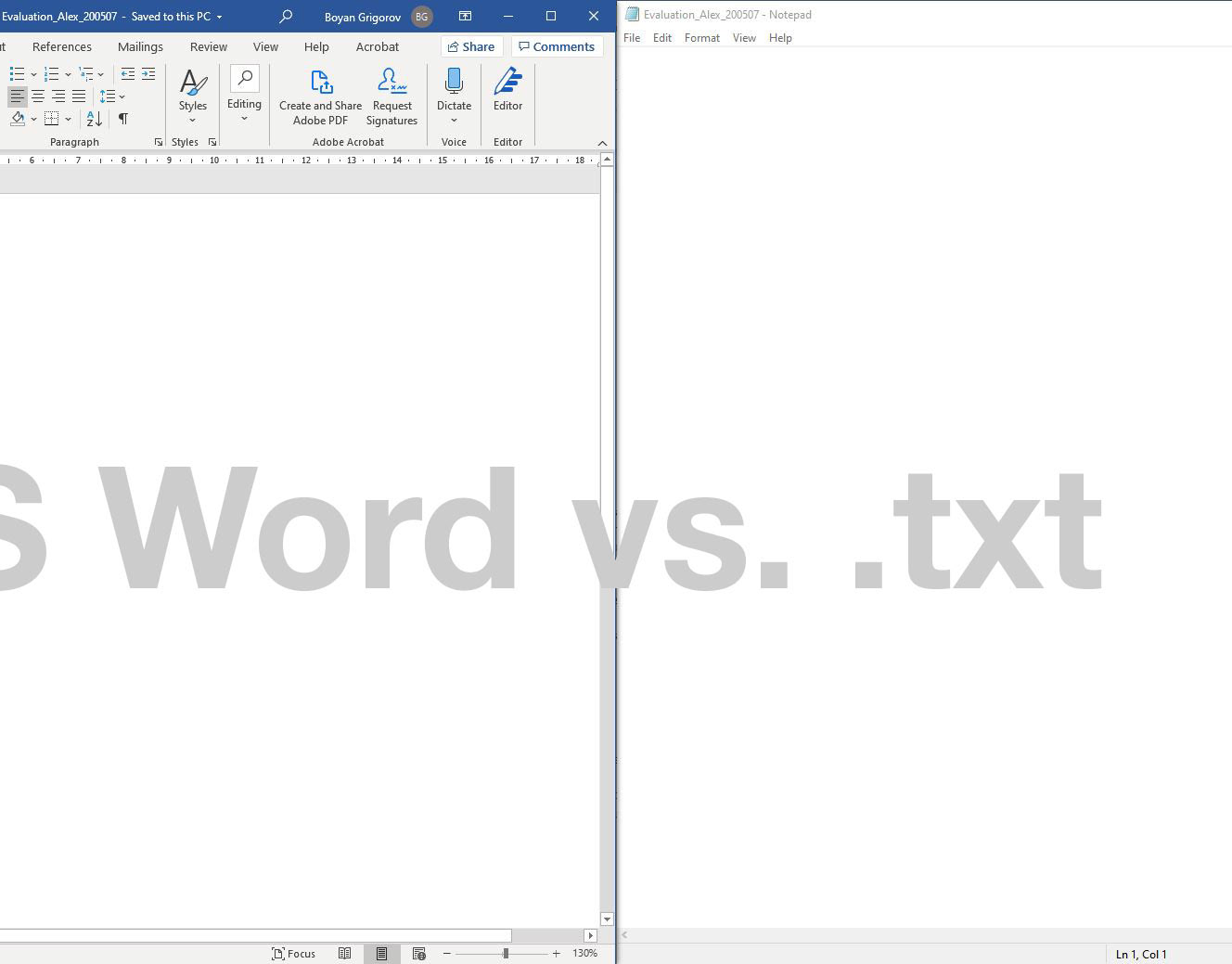
Task: Click the Borders icon
Action: point(52,119)
